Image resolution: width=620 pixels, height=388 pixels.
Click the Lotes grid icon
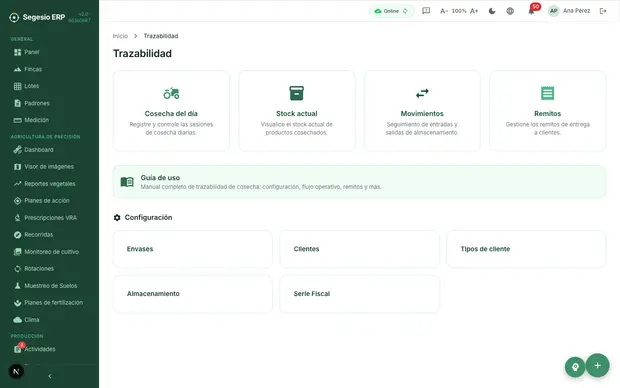click(x=17, y=86)
